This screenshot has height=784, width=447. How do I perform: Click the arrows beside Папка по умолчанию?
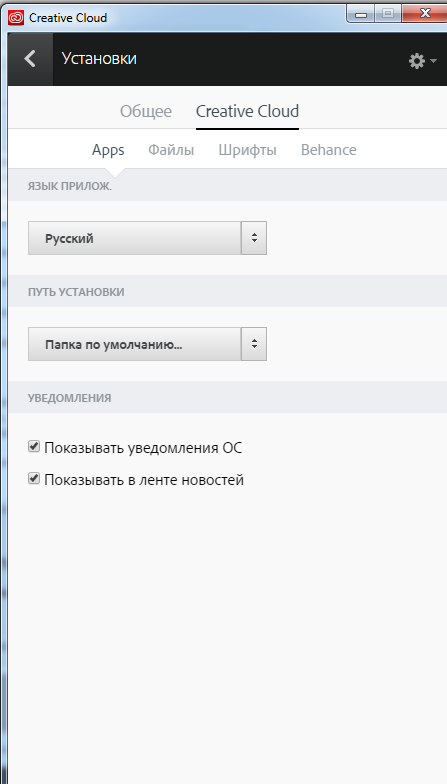tap(254, 344)
